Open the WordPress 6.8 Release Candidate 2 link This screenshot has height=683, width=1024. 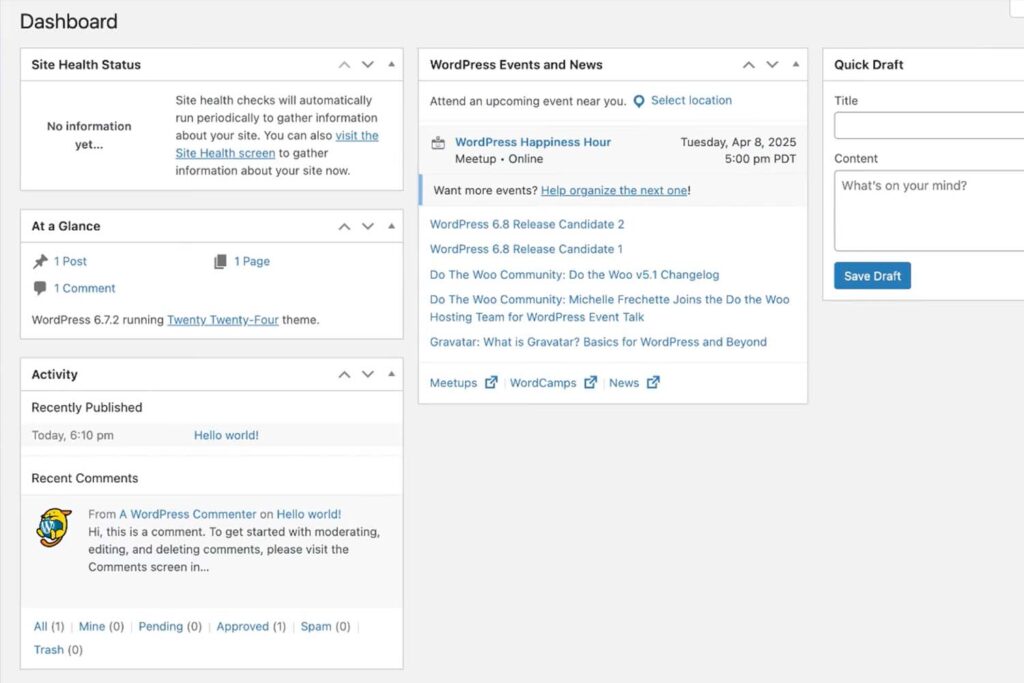pyautogui.click(x=527, y=224)
